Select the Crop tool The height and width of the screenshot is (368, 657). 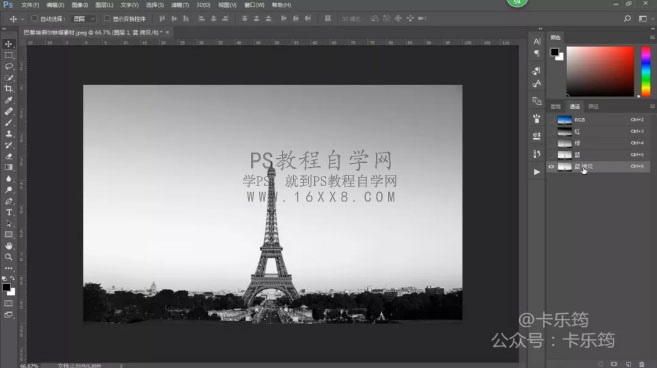point(8,89)
